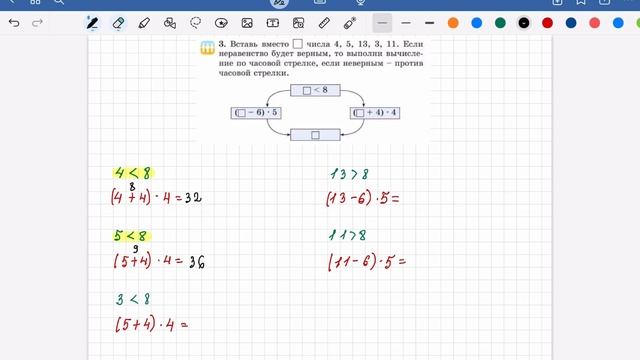Image resolution: width=640 pixels, height=360 pixels.
Task: Choose the thin stroke width
Action: tap(382, 23)
